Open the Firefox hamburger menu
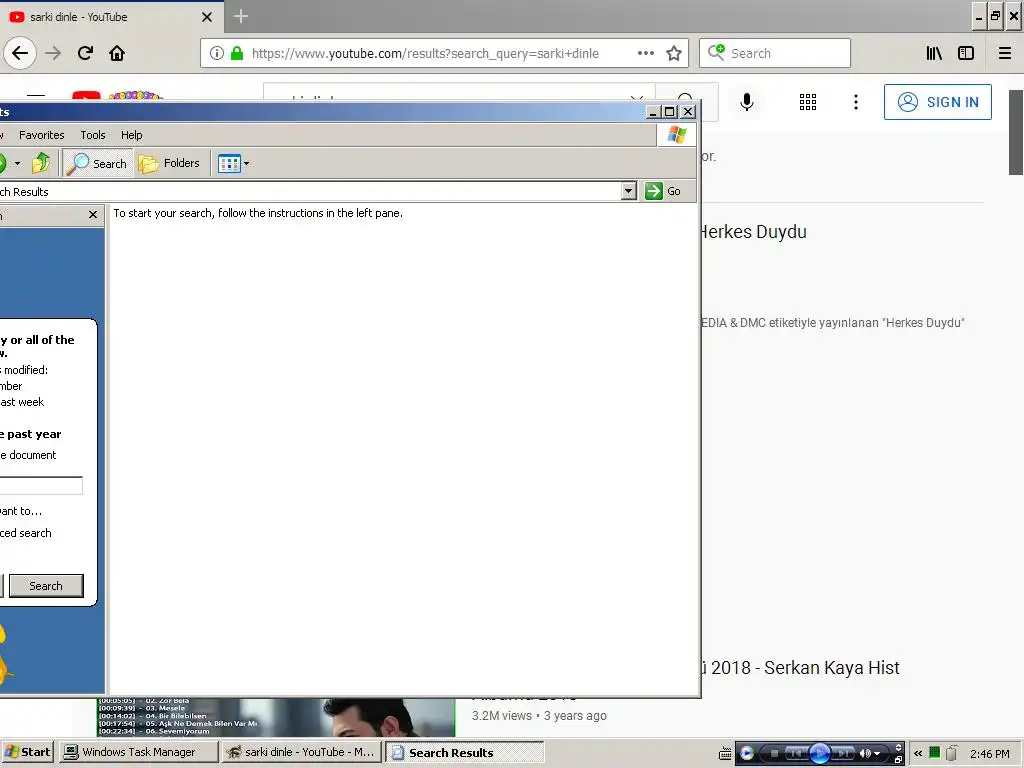Image resolution: width=1024 pixels, height=768 pixels. (x=1004, y=54)
